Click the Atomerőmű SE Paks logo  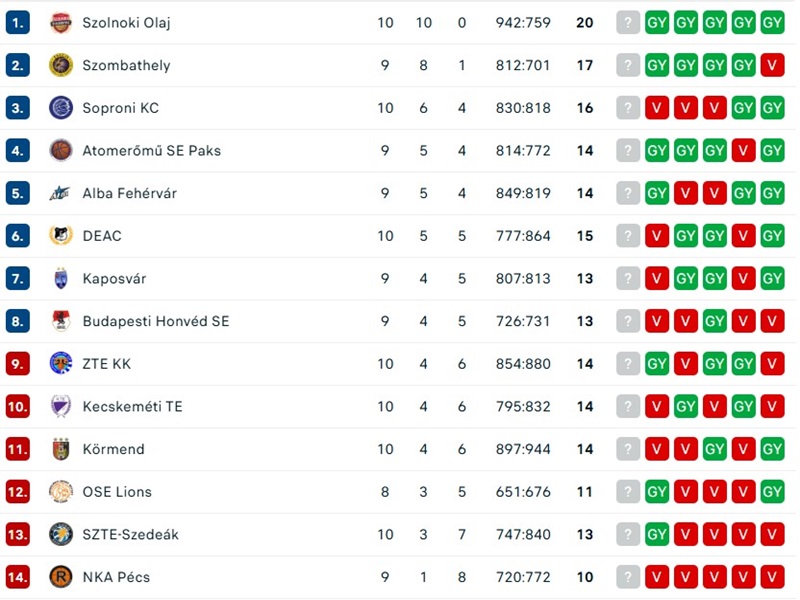pos(61,151)
